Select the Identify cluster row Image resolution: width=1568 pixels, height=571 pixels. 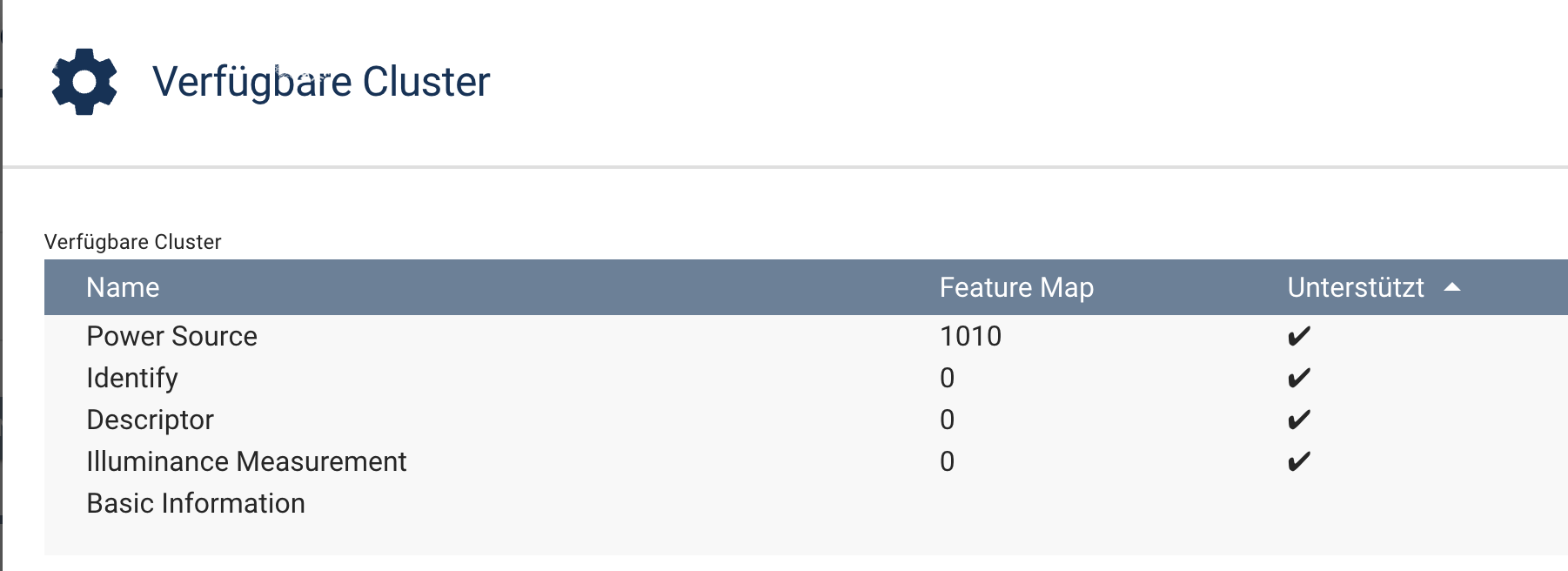[x=132, y=379]
